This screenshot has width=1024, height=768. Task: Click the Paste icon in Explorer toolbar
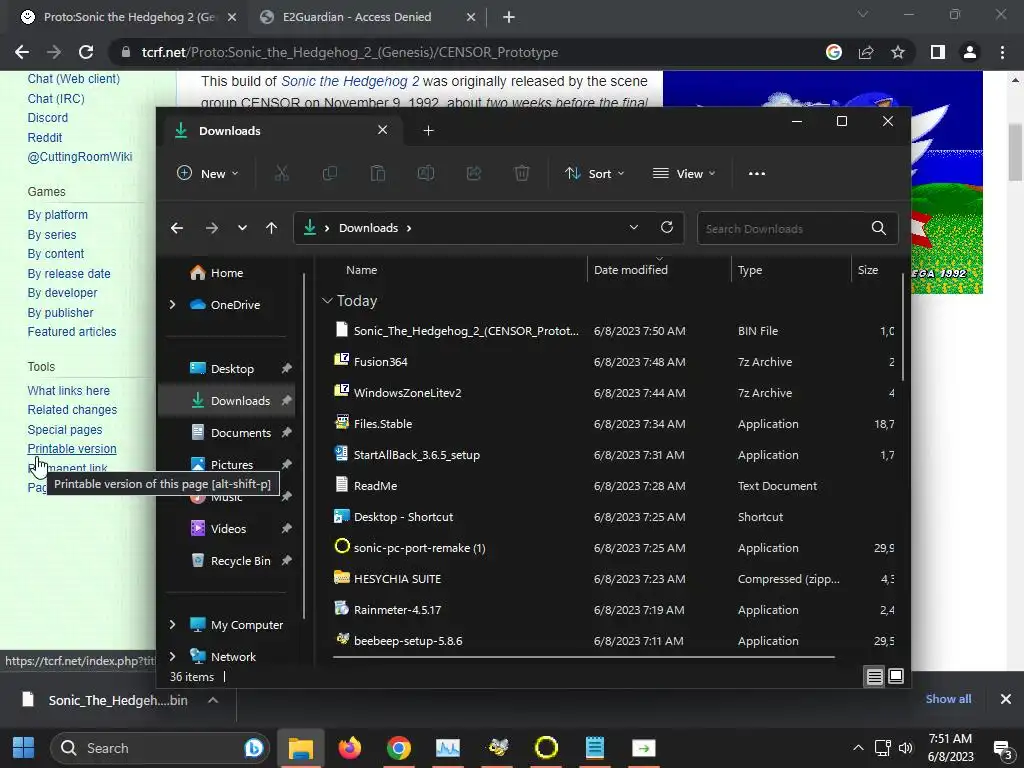[377, 173]
